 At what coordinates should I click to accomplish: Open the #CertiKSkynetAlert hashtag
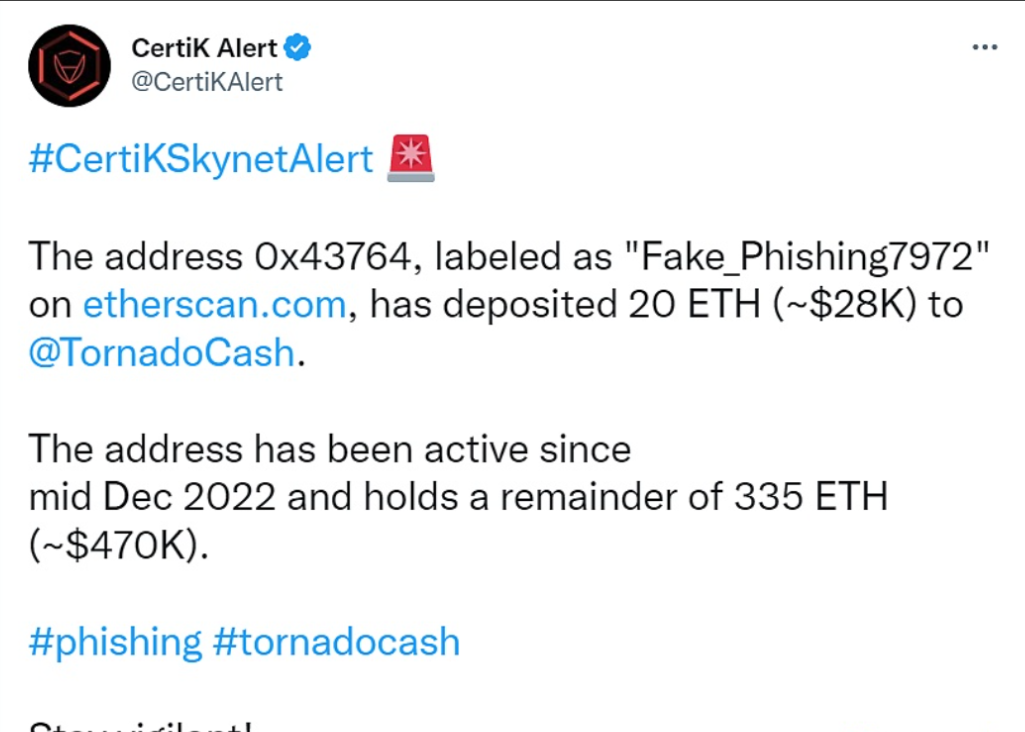pyautogui.click(x=200, y=159)
